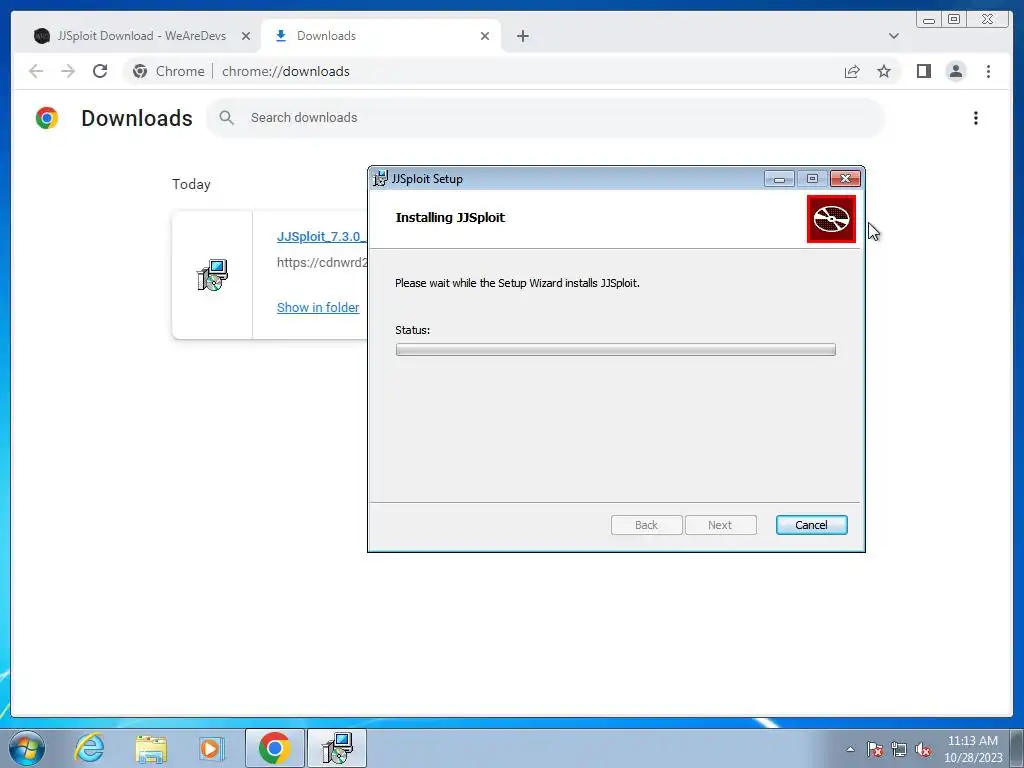Click the 'Status:' label
The image size is (1024, 768).
[x=413, y=330]
